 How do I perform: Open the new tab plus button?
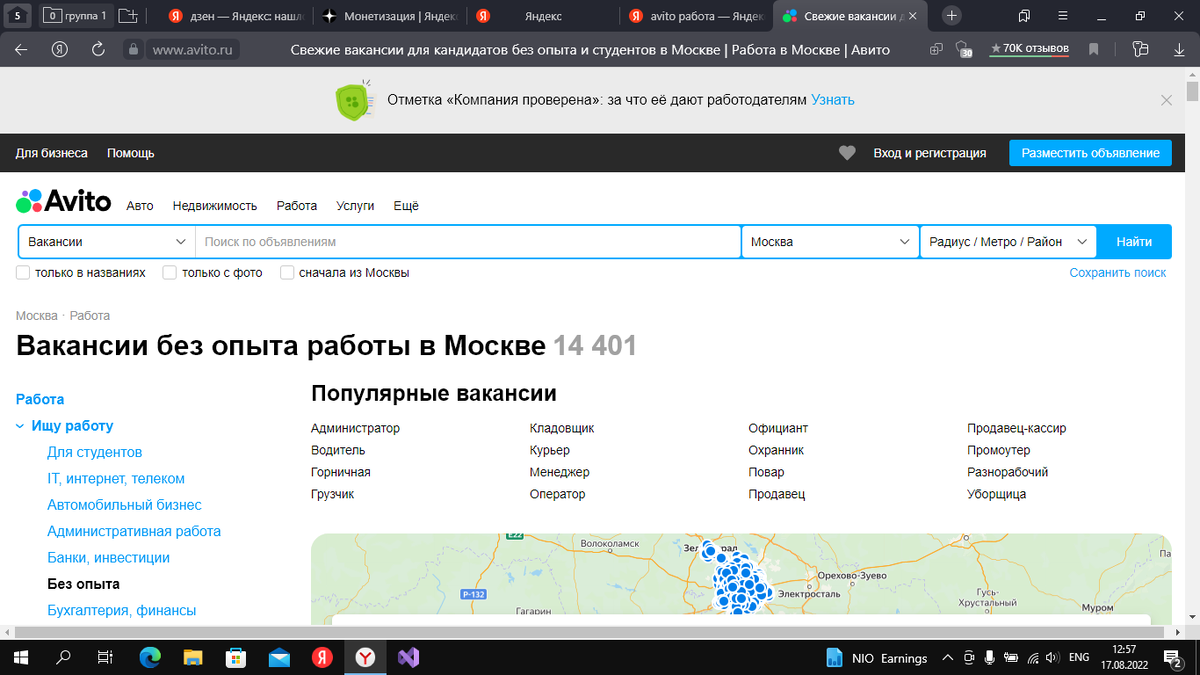[x=952, y=16]
